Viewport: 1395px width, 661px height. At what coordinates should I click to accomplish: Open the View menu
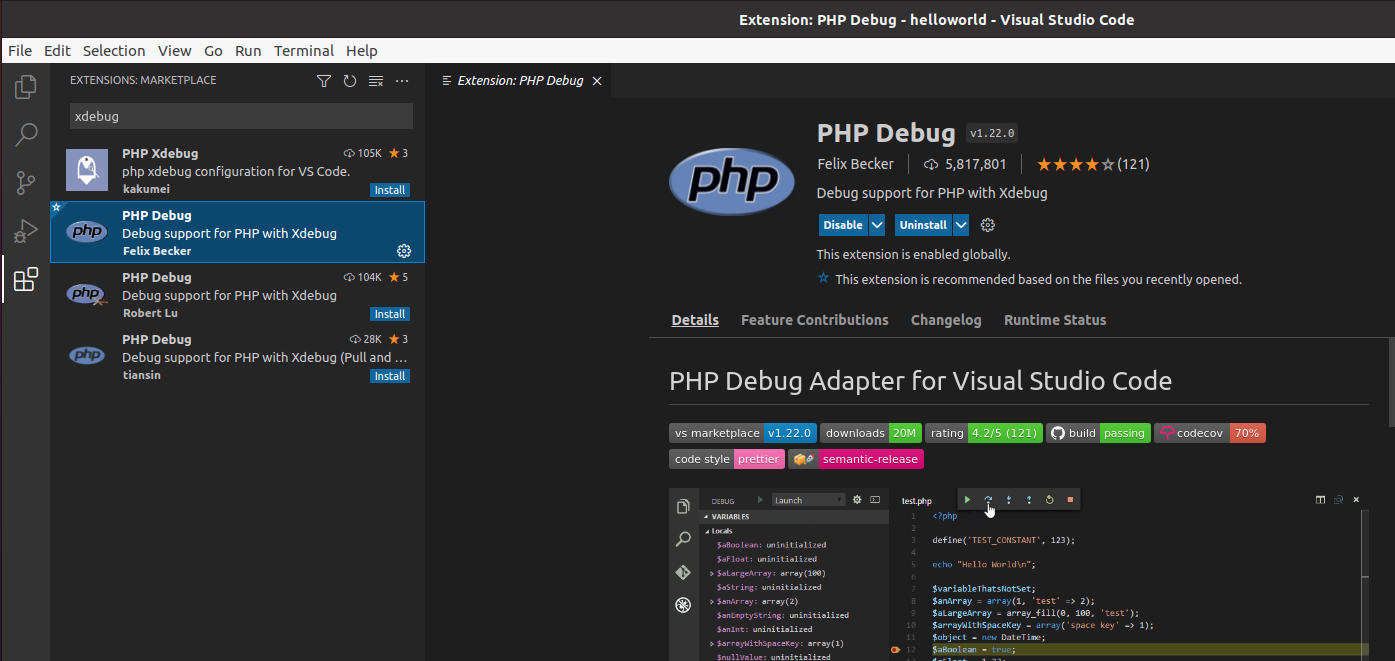[174, 51]
